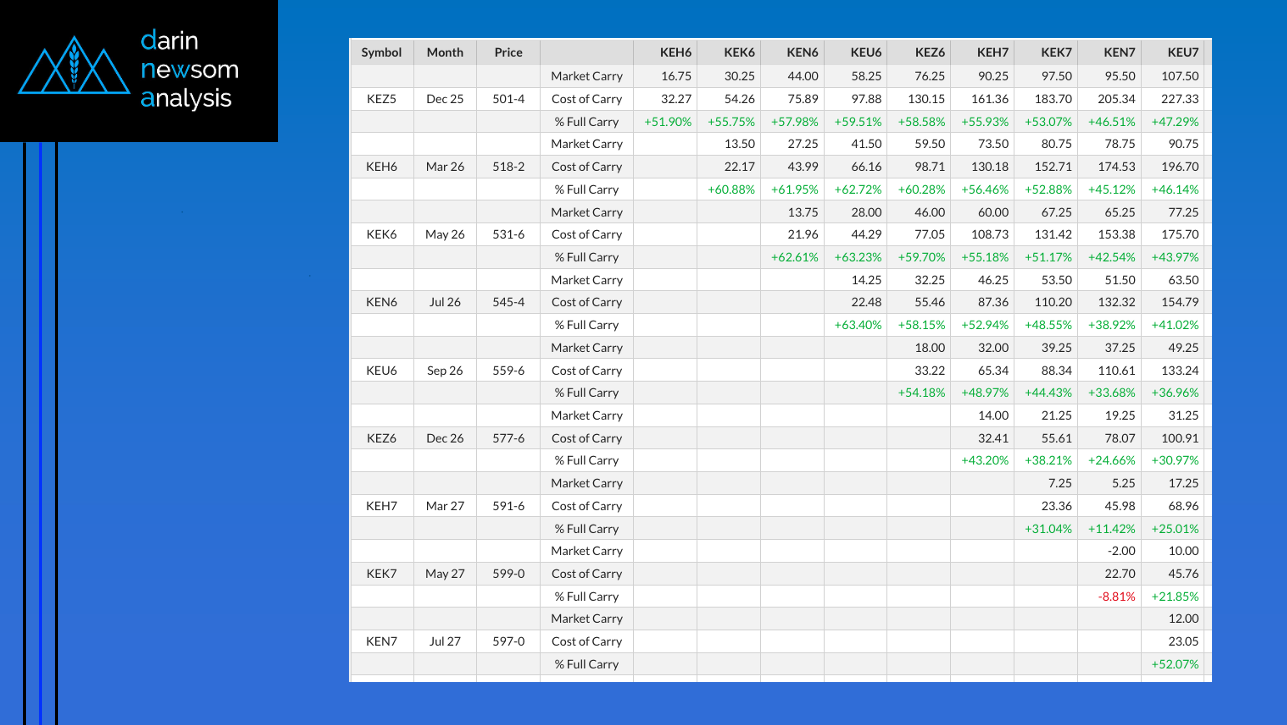Click the darin newsom analysis logo text
Screen dimensions: 1287x725
point(189,69)
